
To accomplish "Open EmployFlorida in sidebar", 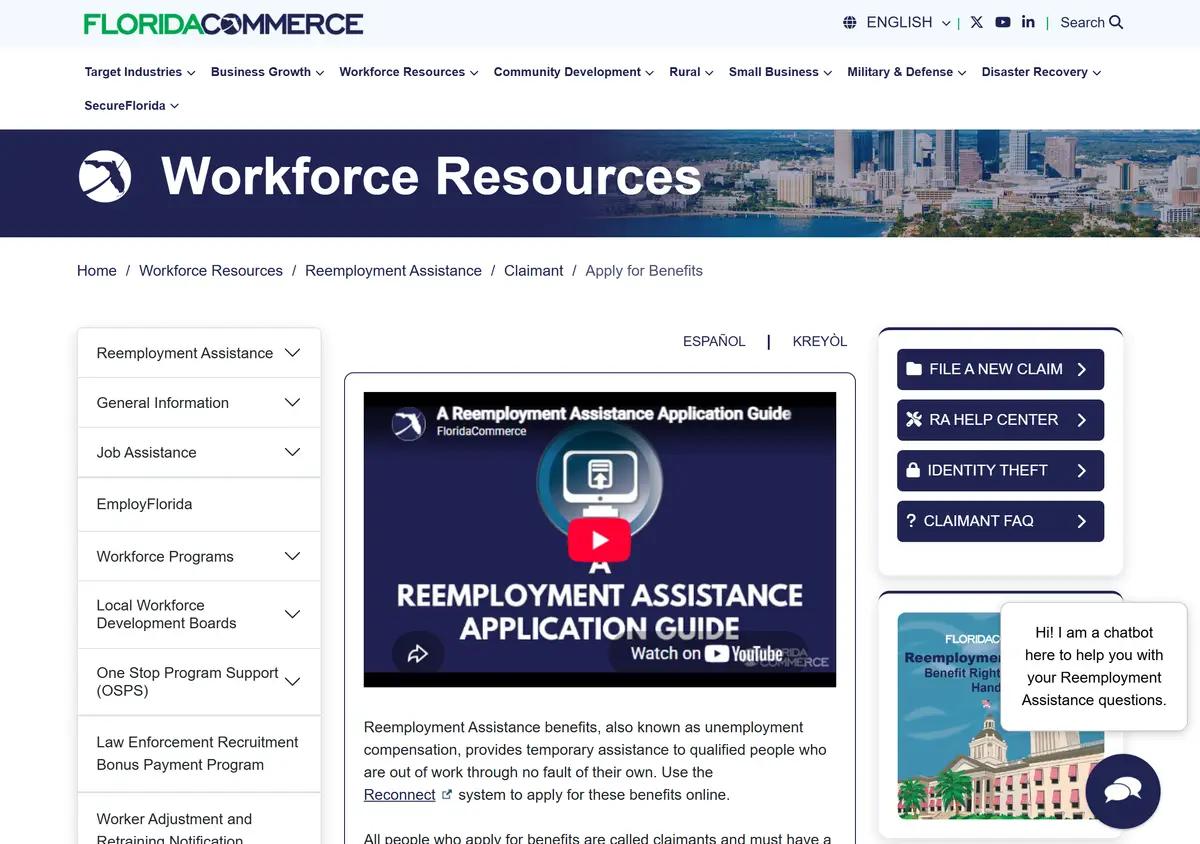I will [x=199, y=504].
